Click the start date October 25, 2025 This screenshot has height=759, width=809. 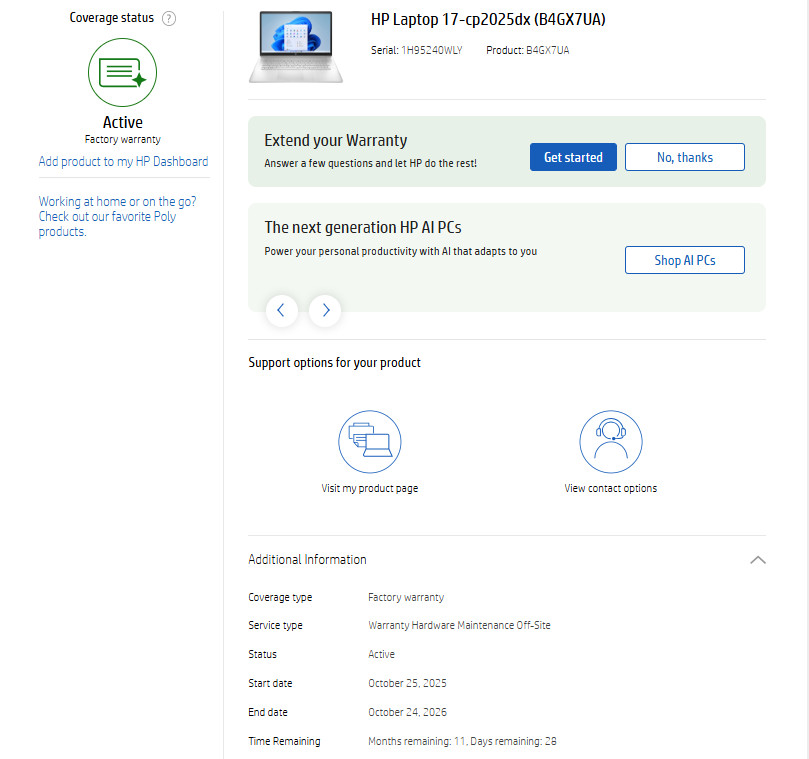point(407,683)
